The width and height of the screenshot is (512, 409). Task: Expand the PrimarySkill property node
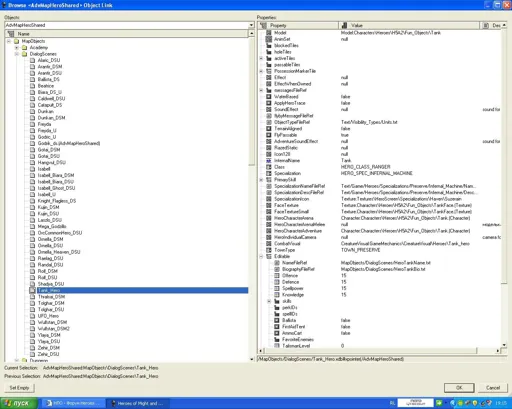click(261, 180)
